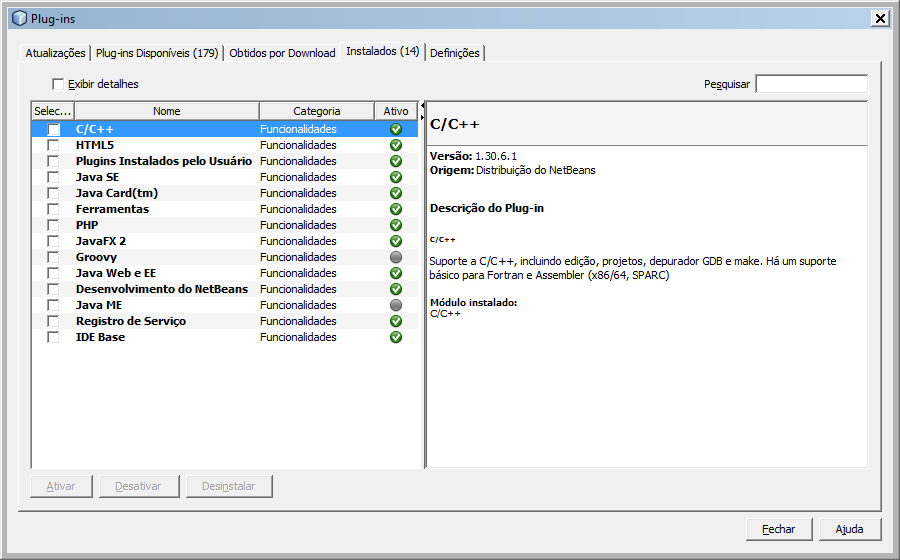The image size is (900, 560).
Task: Click the green check icon for Ferramentas
Action: point(395,209)
